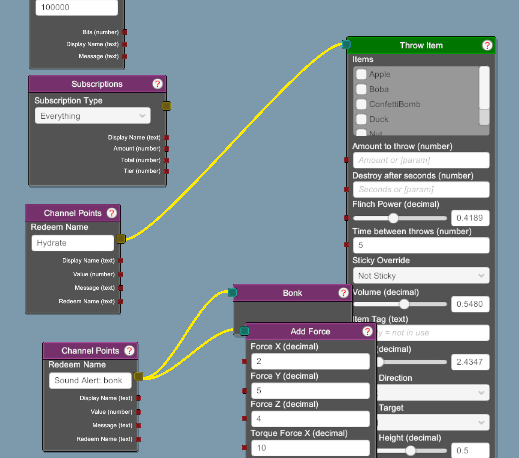
Task: Open help icon on Add Force node
Action: click(x=367, y=331)
